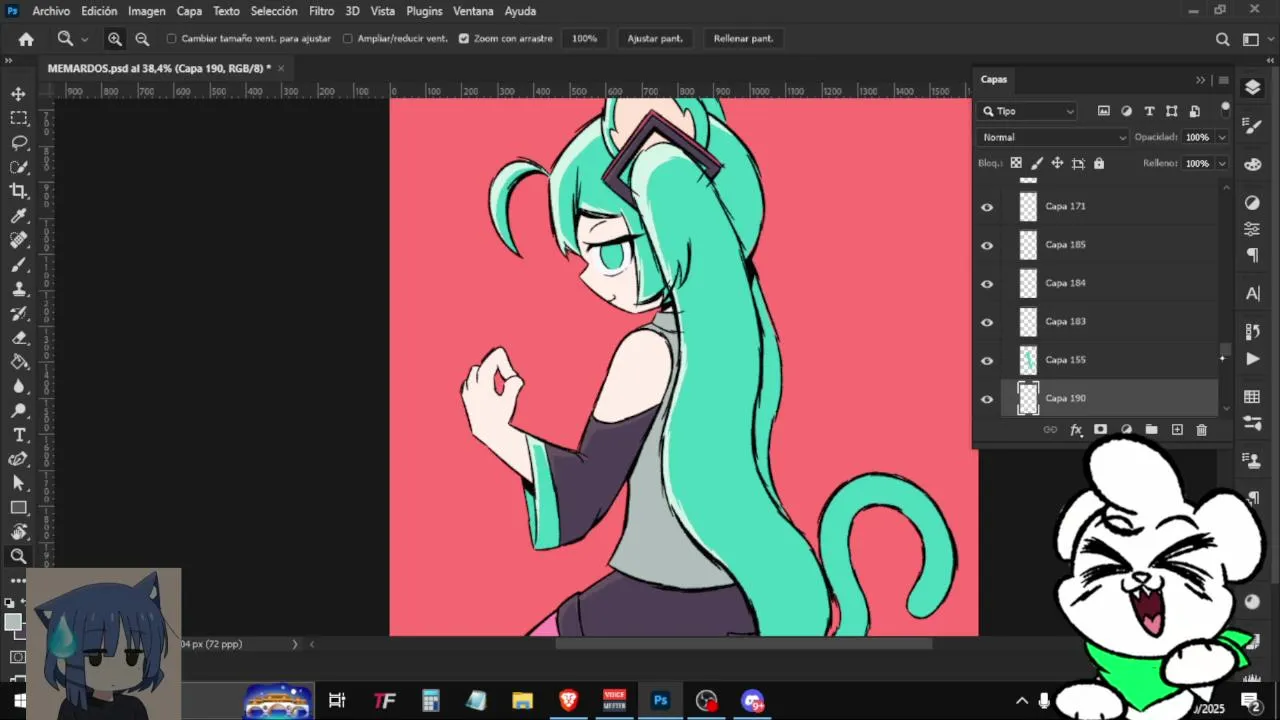
Task: Select the Dodge tool
Action: 18,411
